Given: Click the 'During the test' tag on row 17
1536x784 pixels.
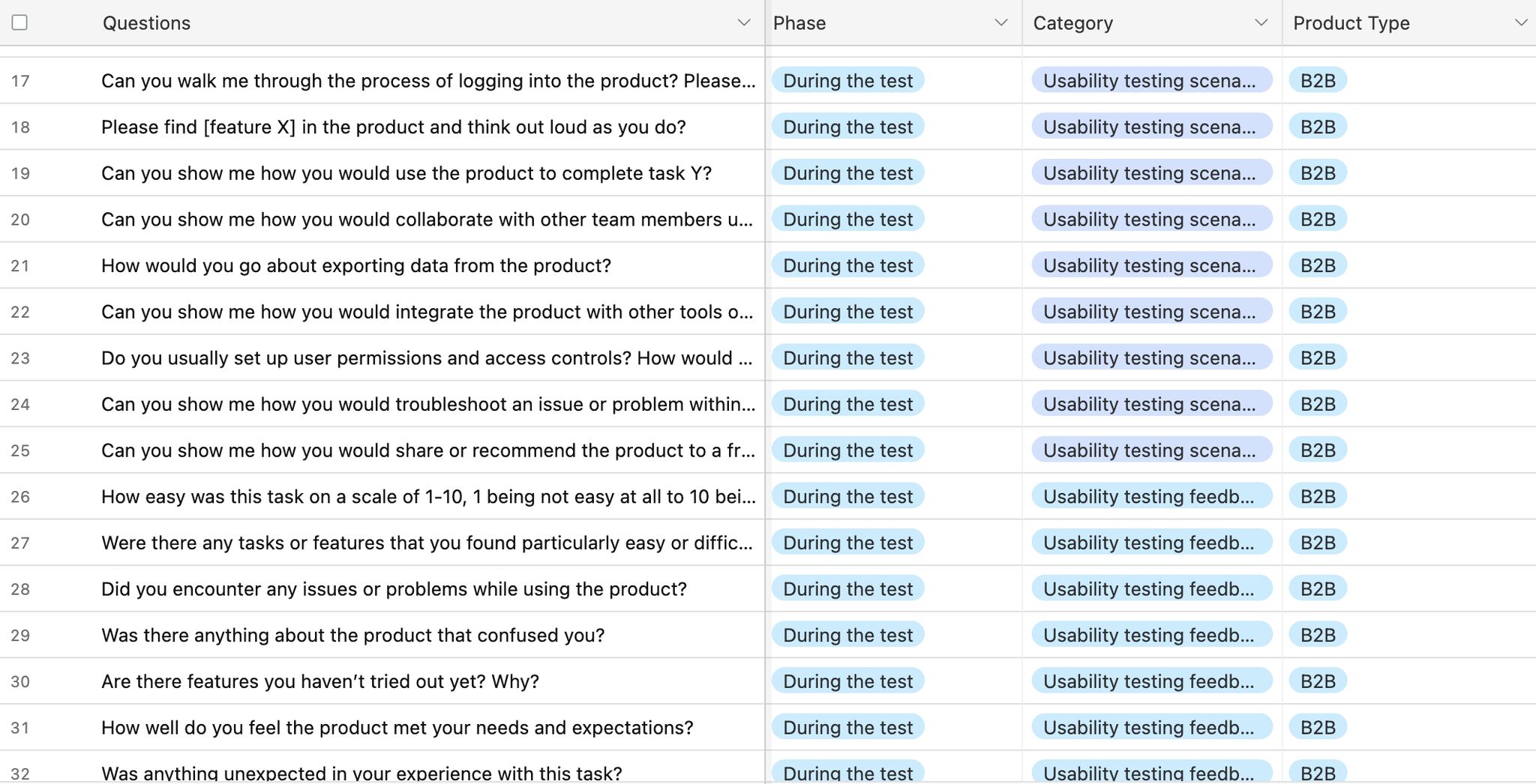Looking at the screenshot, I should point(847,80).
